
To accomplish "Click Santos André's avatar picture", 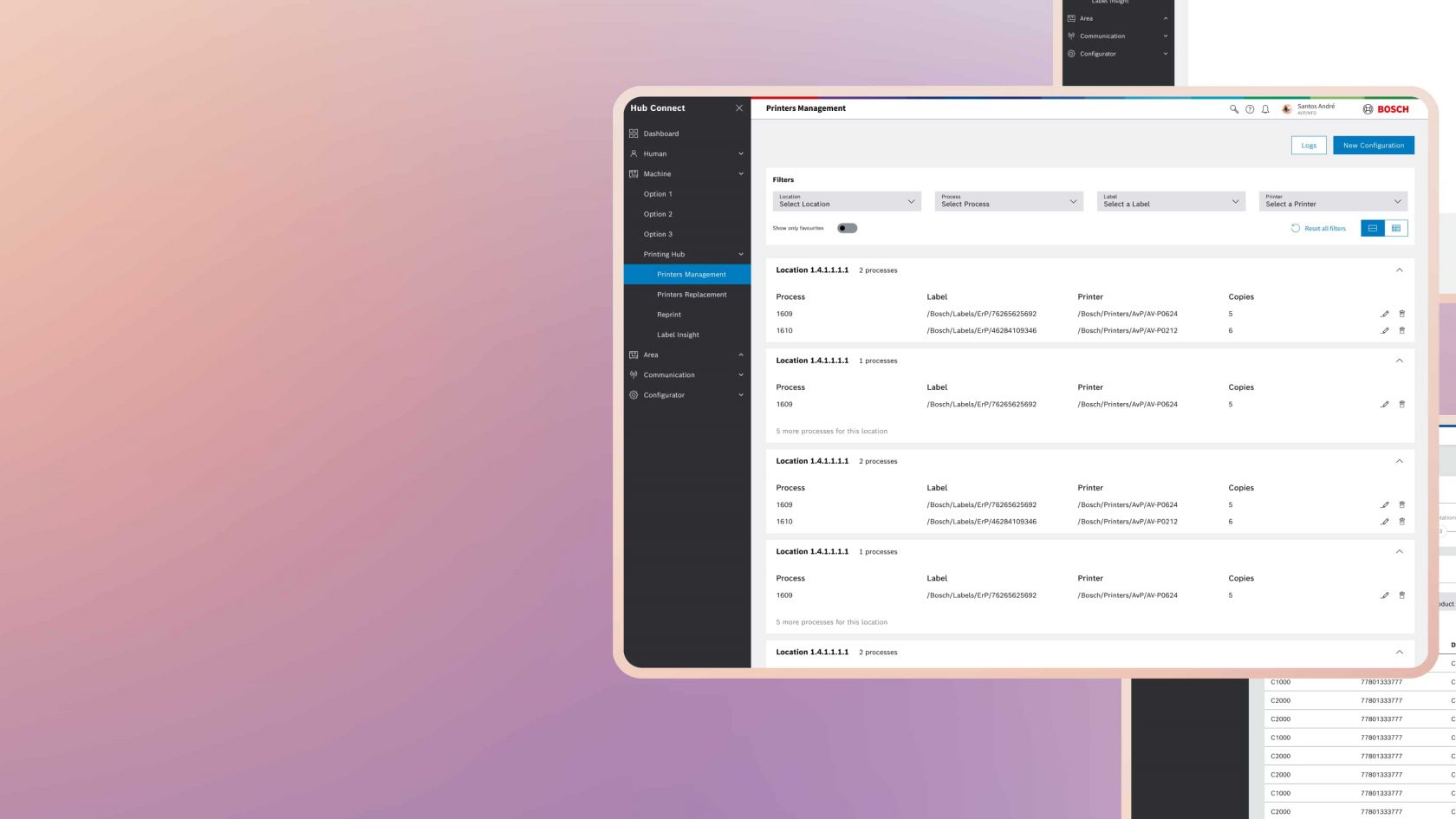I will [x=1287, y=109].
